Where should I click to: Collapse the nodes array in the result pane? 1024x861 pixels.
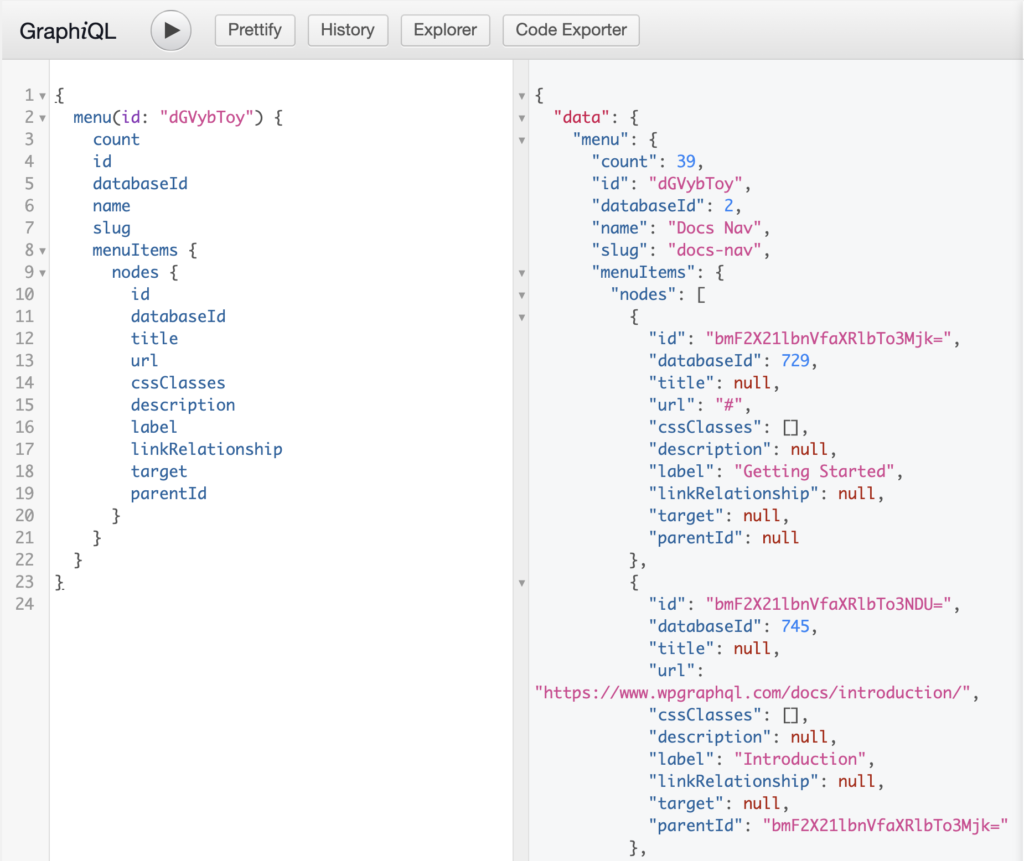(522, 294)
